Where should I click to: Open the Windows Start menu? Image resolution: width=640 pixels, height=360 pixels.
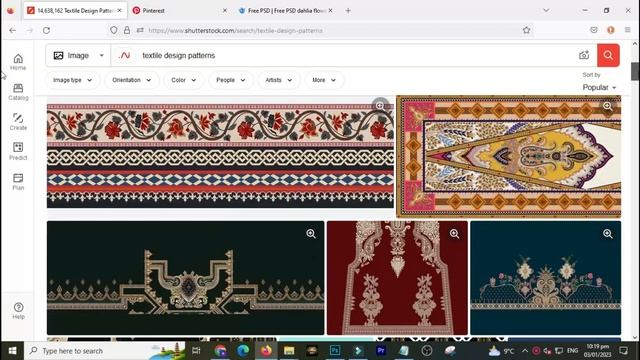pyautogui.click(x=12, y=351)
